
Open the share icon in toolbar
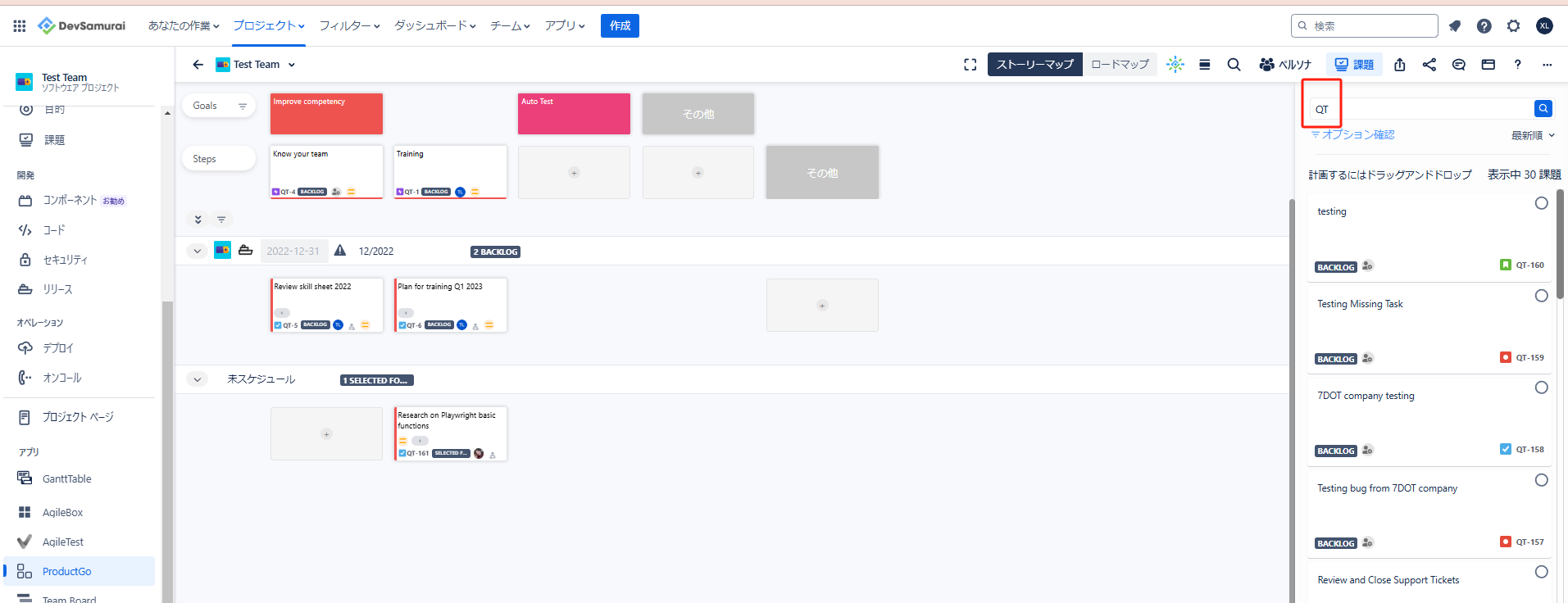(1429, 65)
